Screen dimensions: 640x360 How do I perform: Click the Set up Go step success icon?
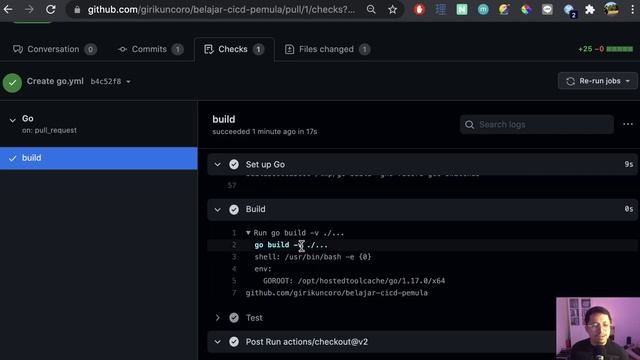234,164
